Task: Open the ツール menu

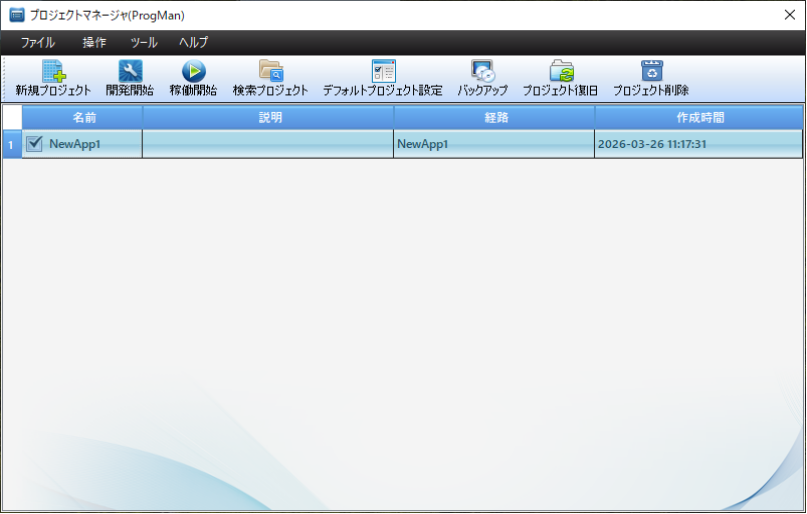Action: pyautogui.click(x=144, y=43)
